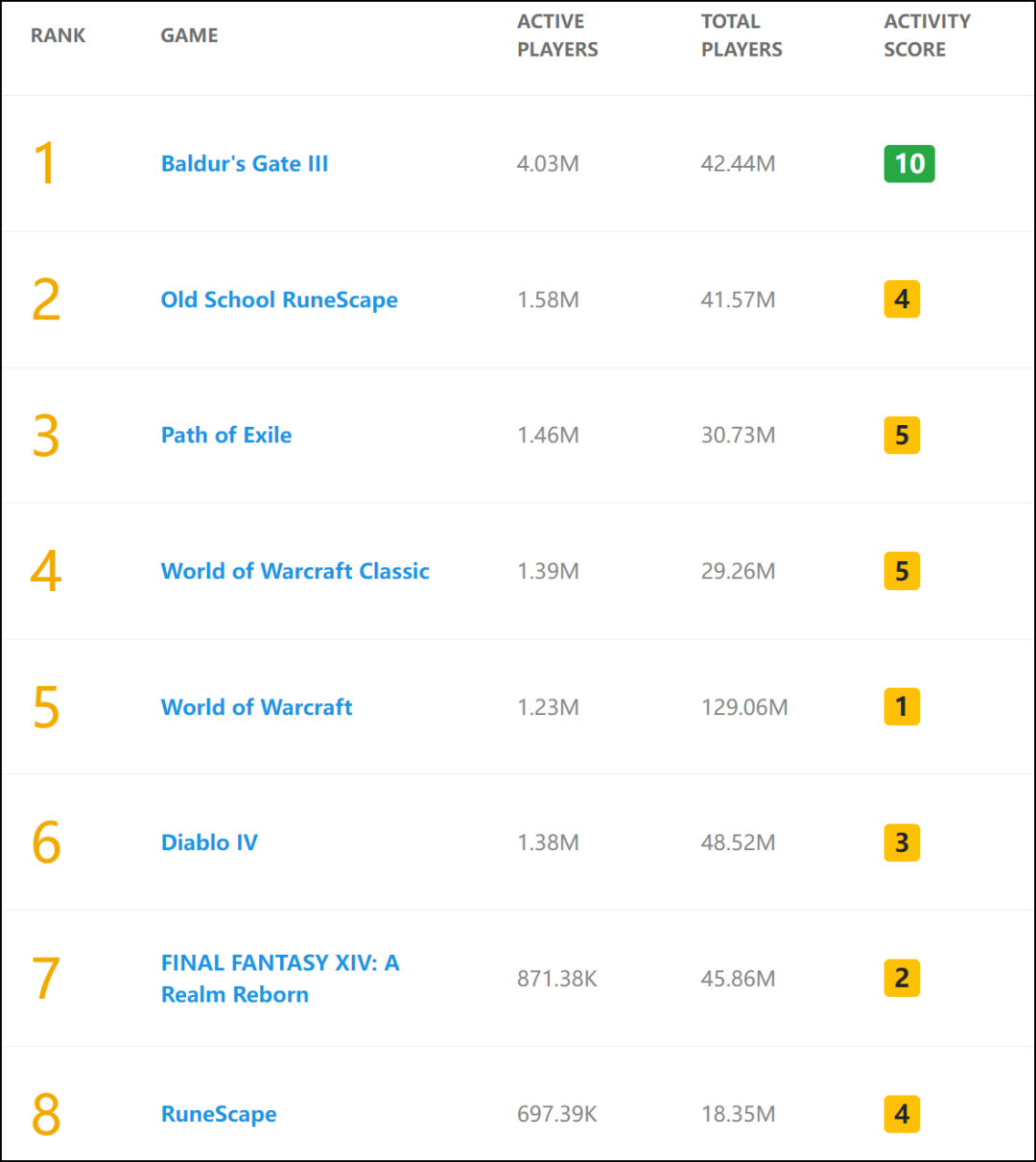Screen dimensions: 1036x1162
Task: Click Final Fantasy XIV's score 2 badge
Action: (902, 979)
